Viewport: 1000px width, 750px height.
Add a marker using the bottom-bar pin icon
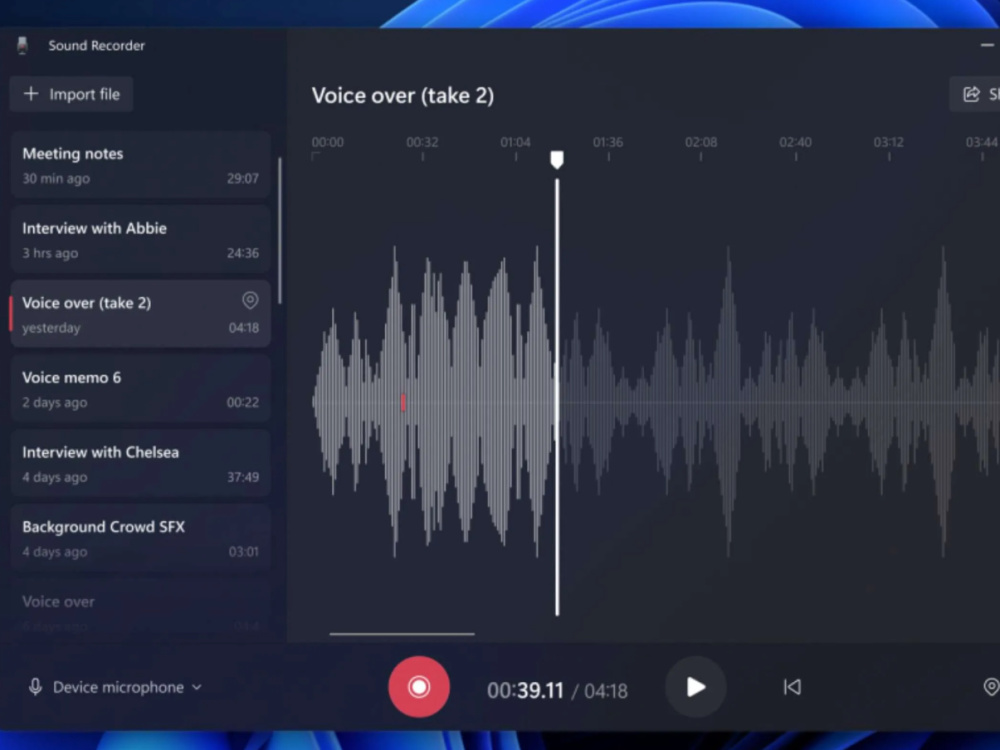[990, 687]
